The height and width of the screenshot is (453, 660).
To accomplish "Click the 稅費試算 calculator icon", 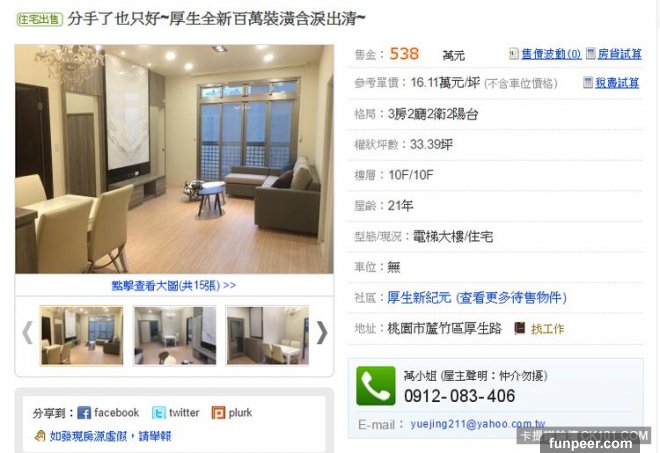I will 588,82.
